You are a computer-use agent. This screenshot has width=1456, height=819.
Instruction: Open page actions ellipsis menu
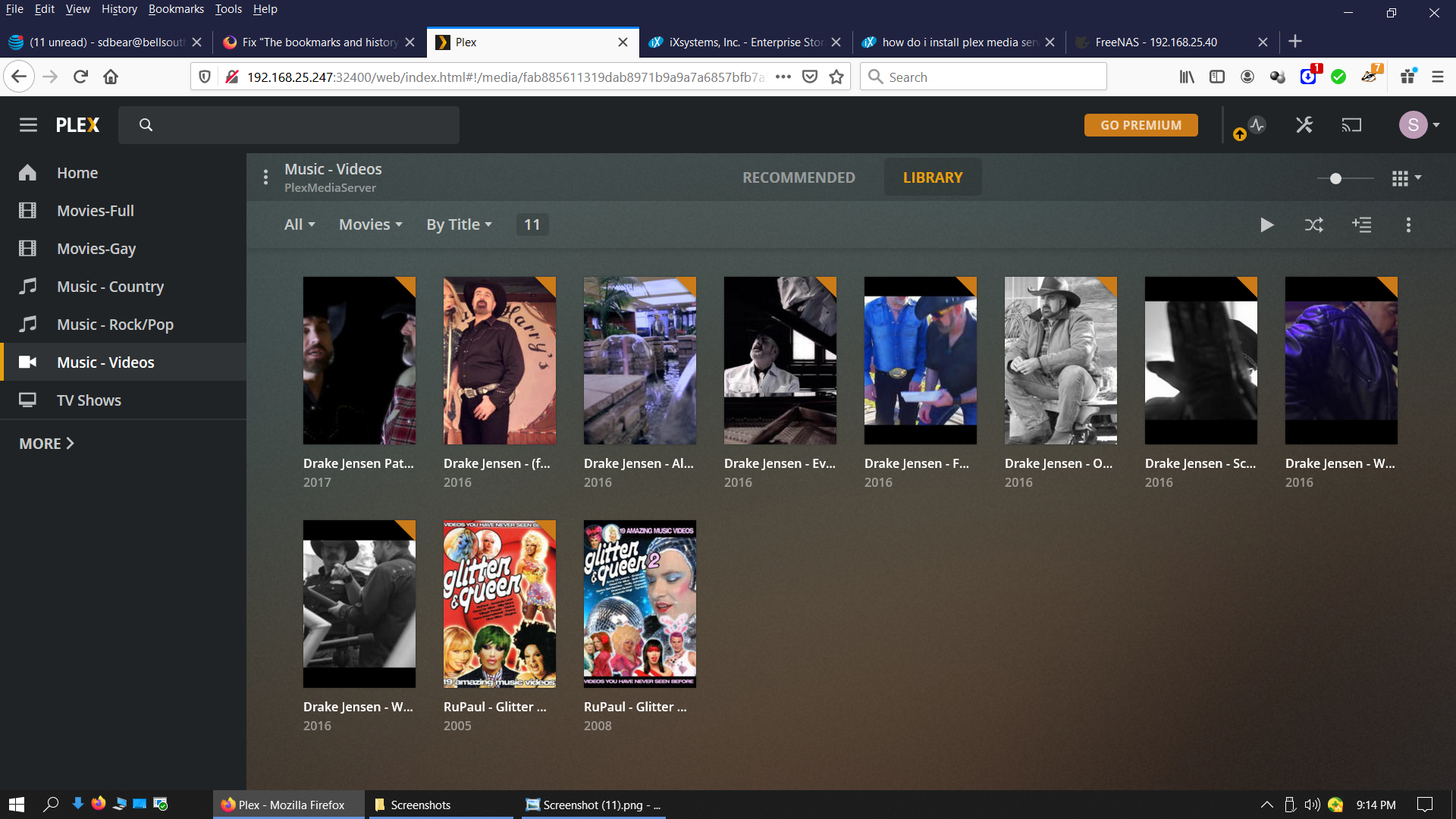coord(783,77)
